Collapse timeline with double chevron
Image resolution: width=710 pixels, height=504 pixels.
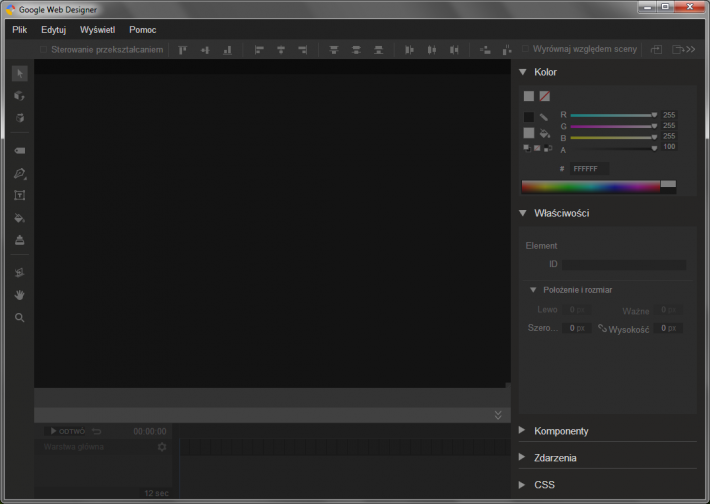(498, 415)
